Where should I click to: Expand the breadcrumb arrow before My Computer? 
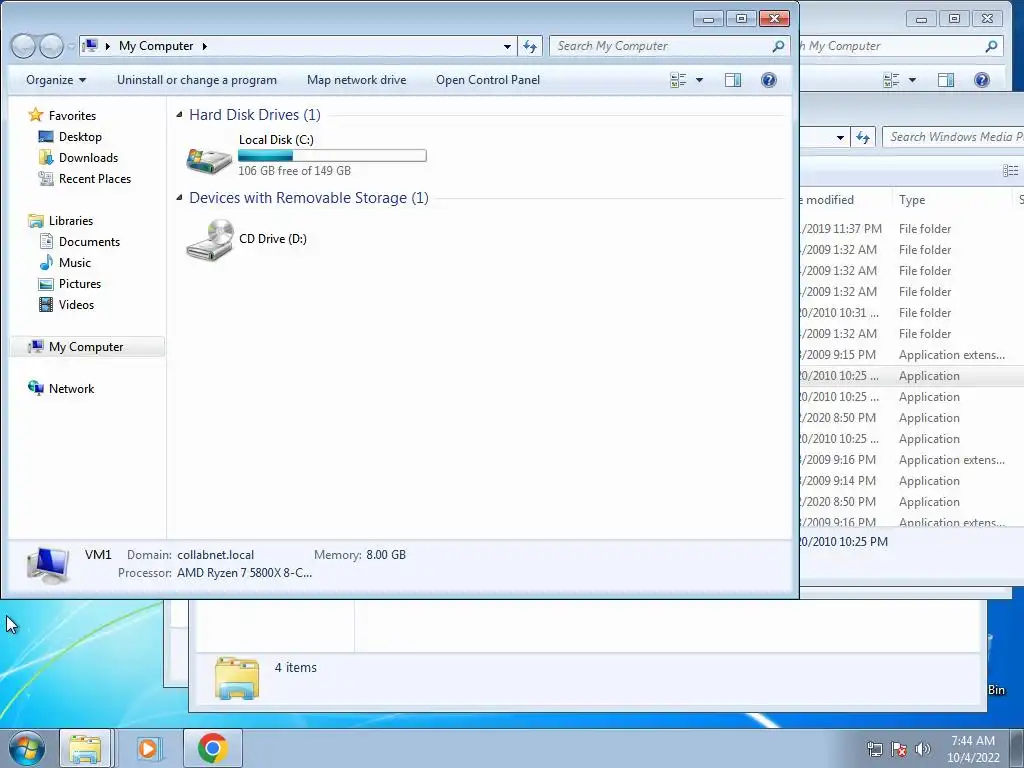tap(108, 46)
